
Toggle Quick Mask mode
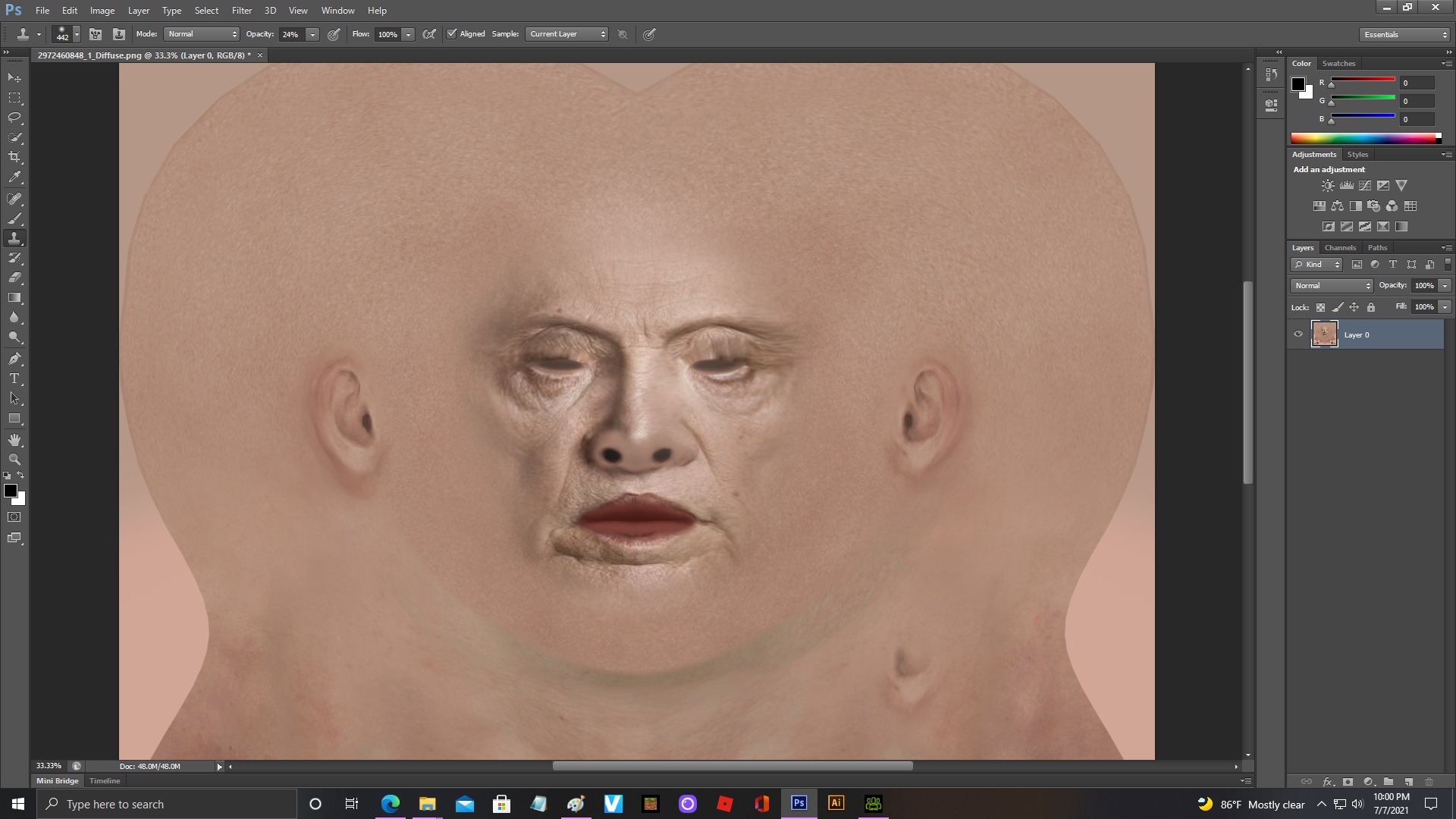tap(14, 517)
